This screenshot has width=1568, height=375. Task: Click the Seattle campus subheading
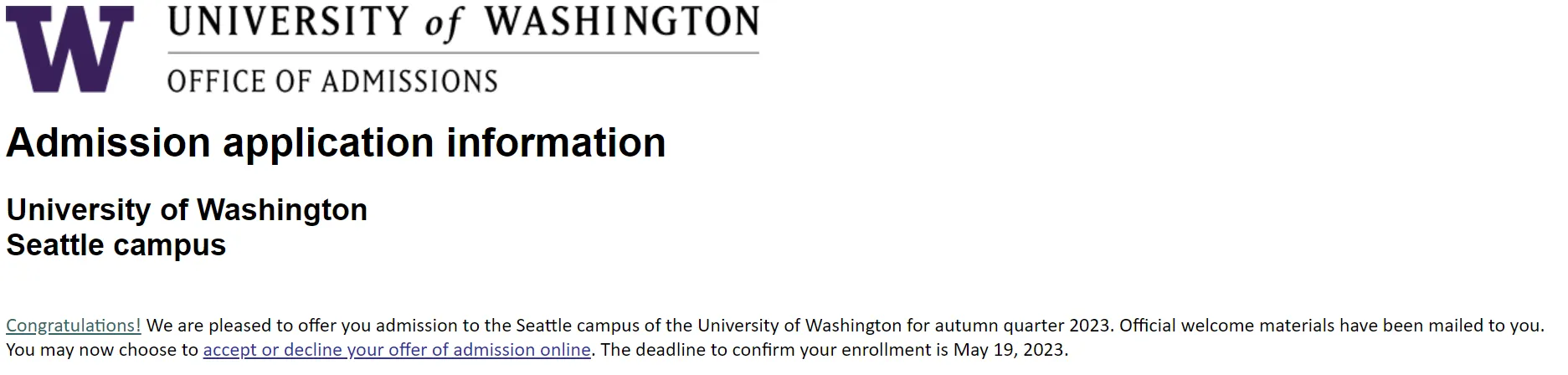(x=116, y=245)
